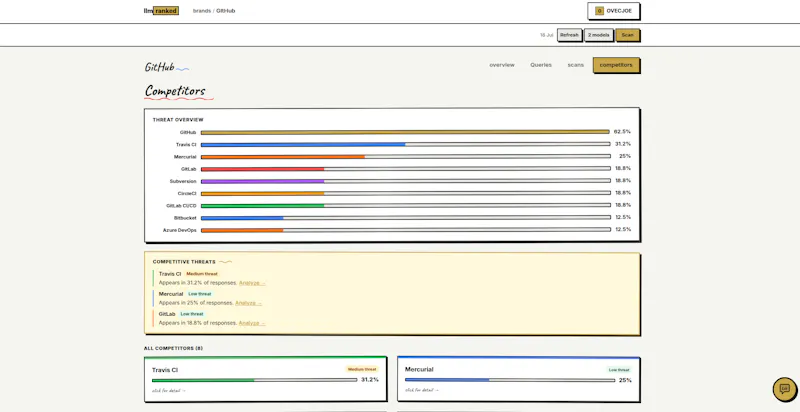The width and height of the screenshot is (800, 412).
Task: Switch to the scans tab
Action: [x=576, y=65]
